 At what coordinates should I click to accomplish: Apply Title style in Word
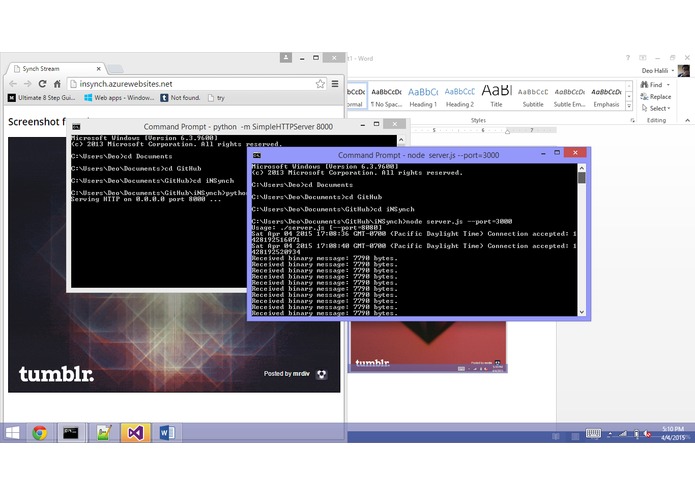496,97
